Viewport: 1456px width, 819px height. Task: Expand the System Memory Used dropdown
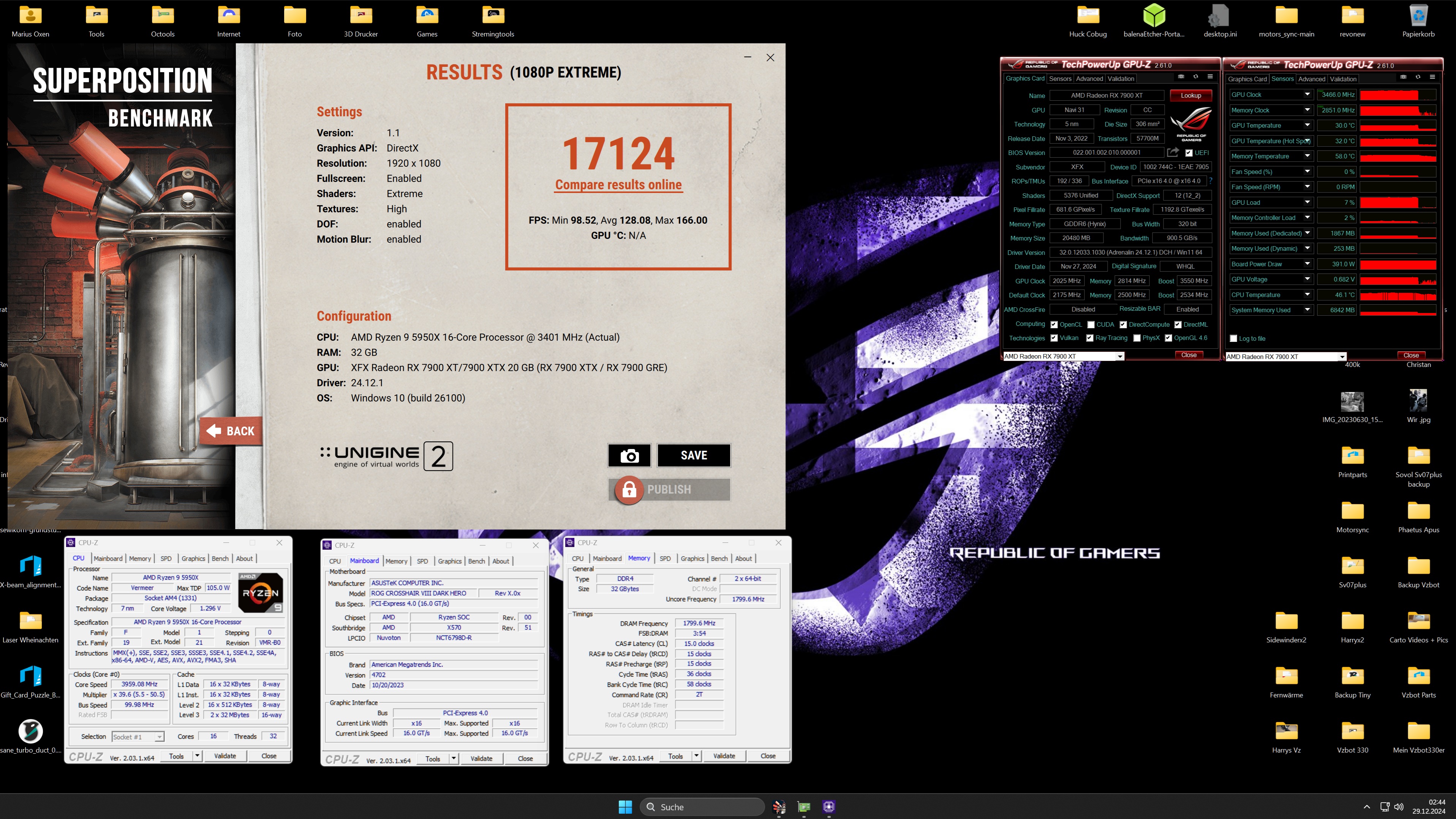click(1307, 310)
